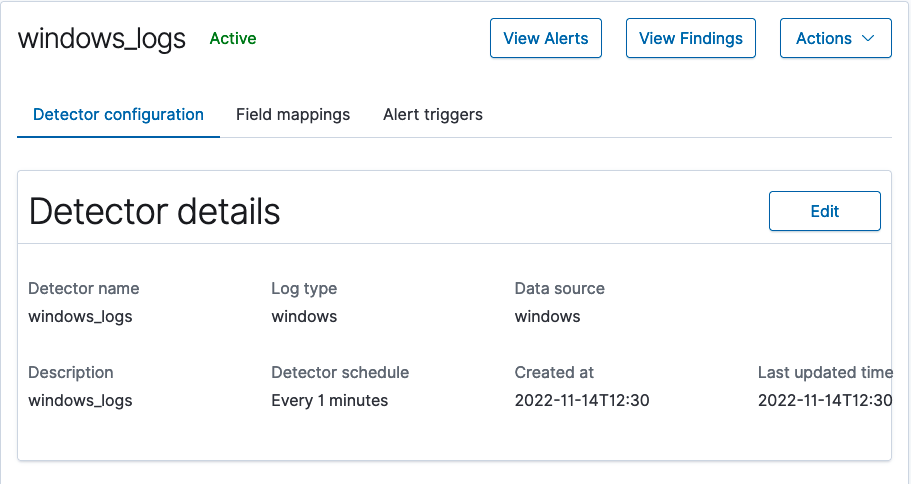
Task: Click the Data source field label
Action: tap(559, 288)
